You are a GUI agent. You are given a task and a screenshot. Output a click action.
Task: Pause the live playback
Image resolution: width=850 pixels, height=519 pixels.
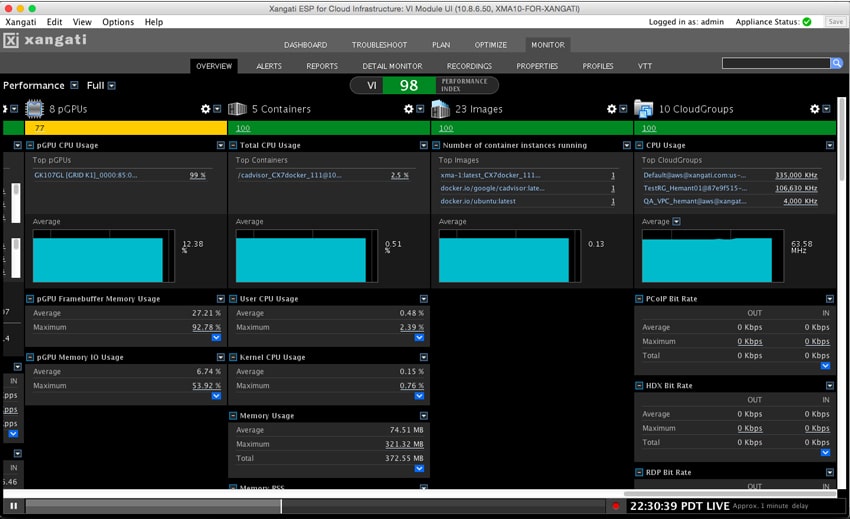coord(14,506)
